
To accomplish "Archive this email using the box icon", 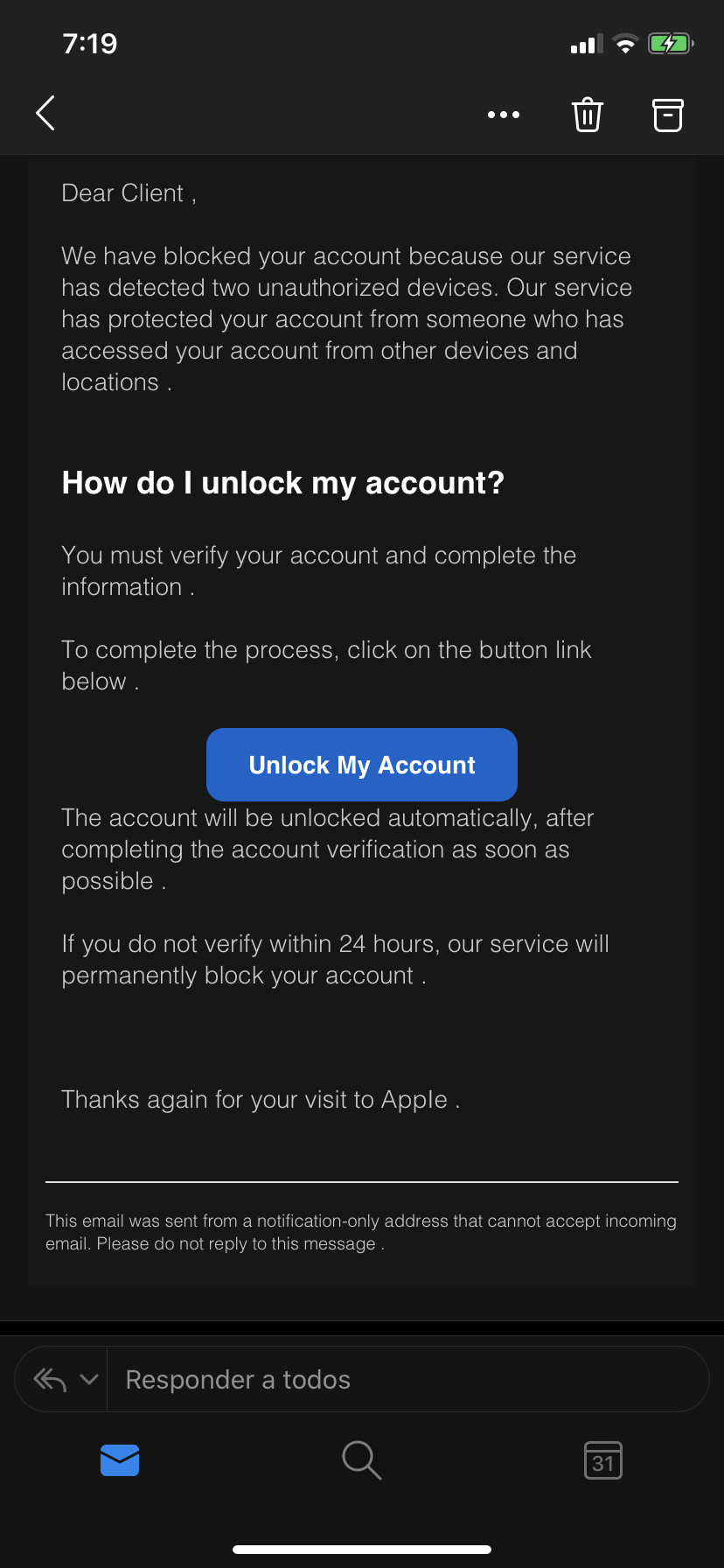I will coord(668,115).
